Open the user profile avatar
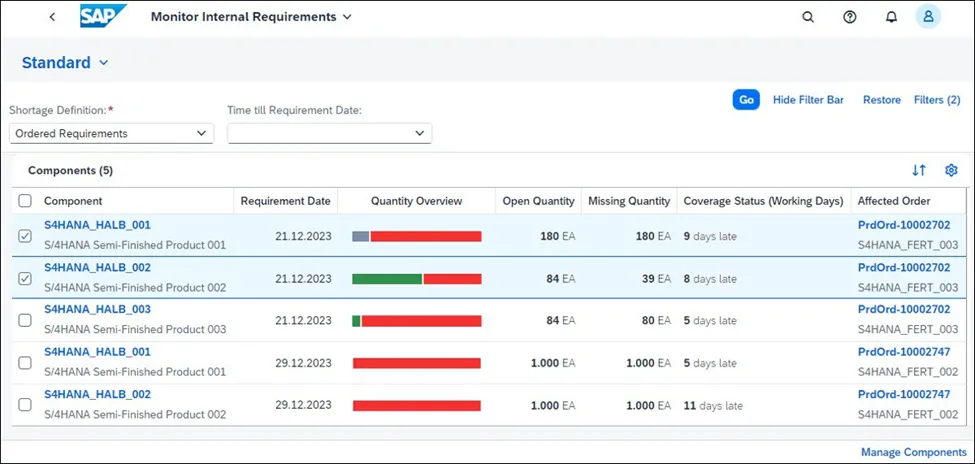 click(928, 17)
